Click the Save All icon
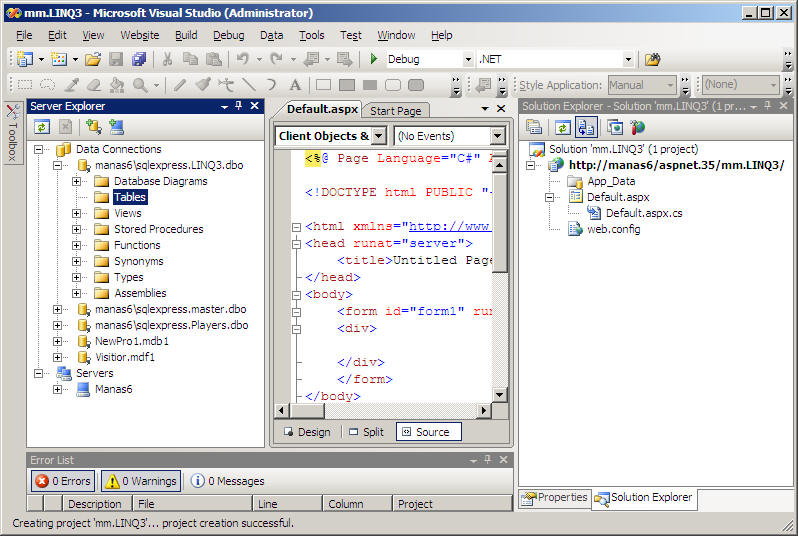Screen dimensions: 798x536 point(139,59)
